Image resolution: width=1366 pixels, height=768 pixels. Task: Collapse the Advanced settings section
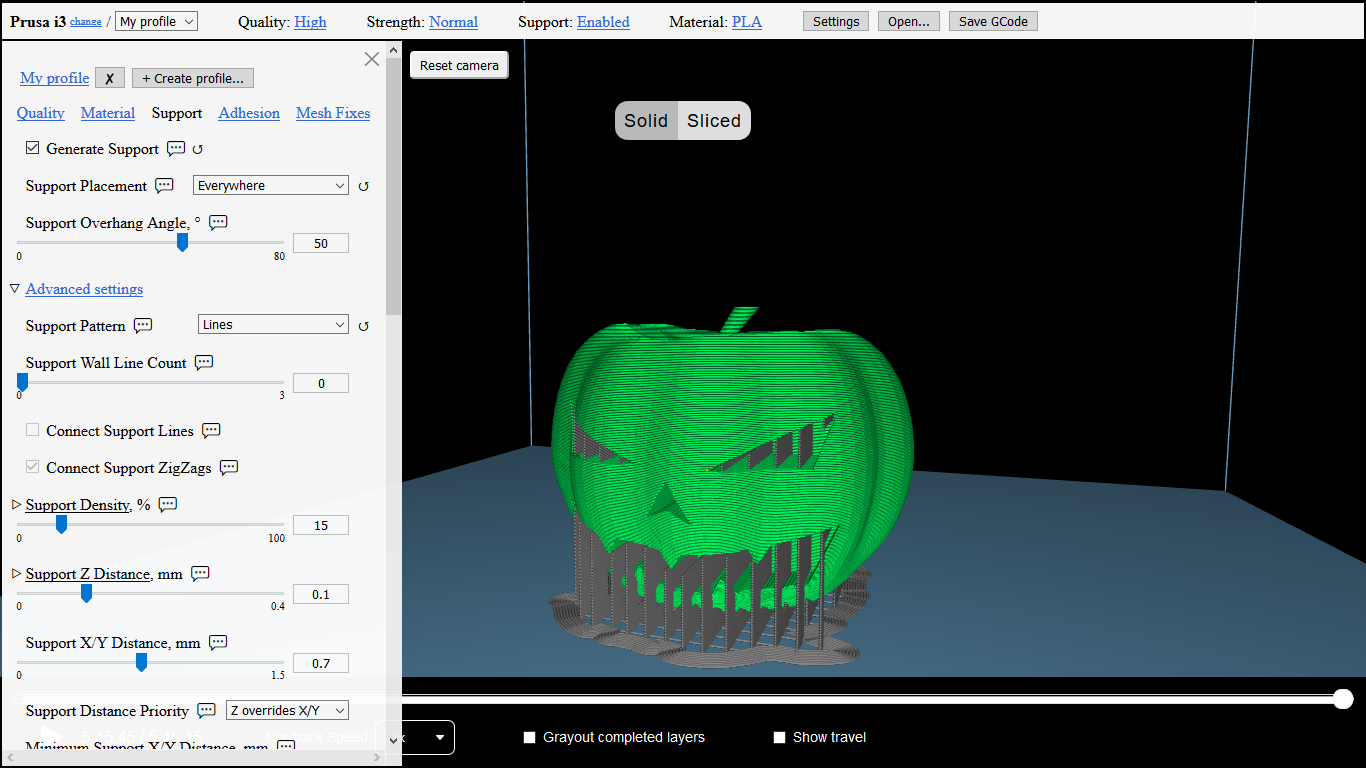[84, 289]
